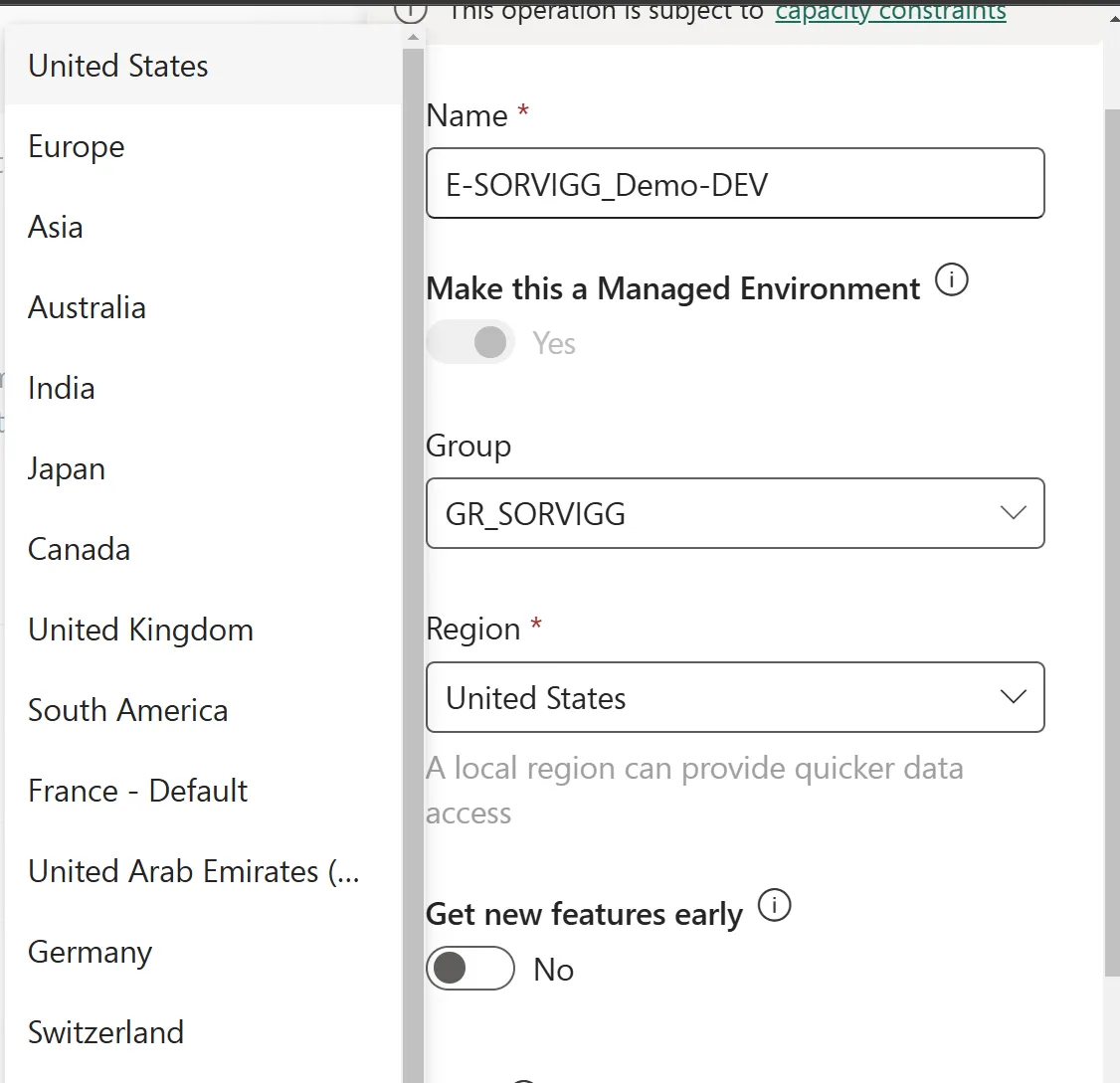Click the panel's right scrollbar thumb
This screenshot has width=1120, height=1083.
[1112, 543]
